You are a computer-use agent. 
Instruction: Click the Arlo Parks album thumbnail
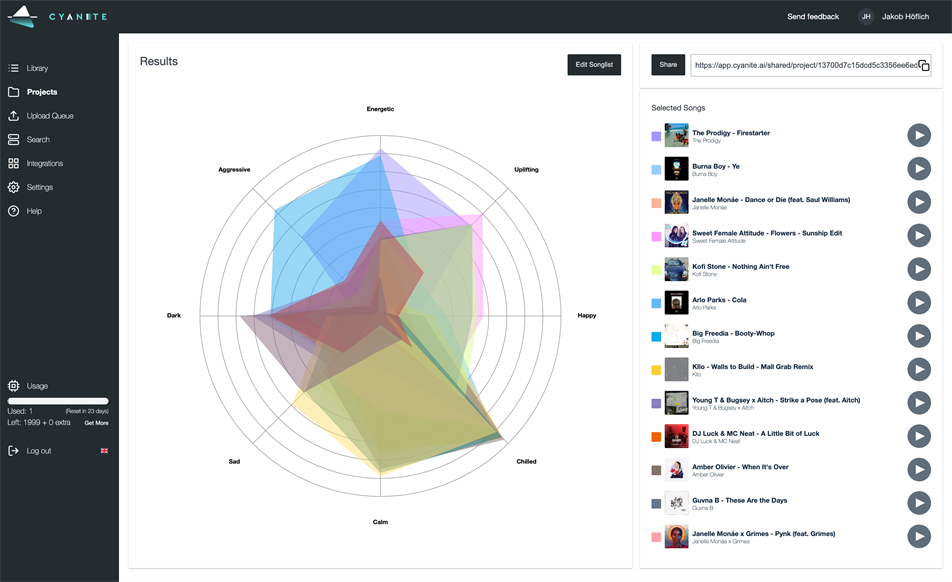676,302
